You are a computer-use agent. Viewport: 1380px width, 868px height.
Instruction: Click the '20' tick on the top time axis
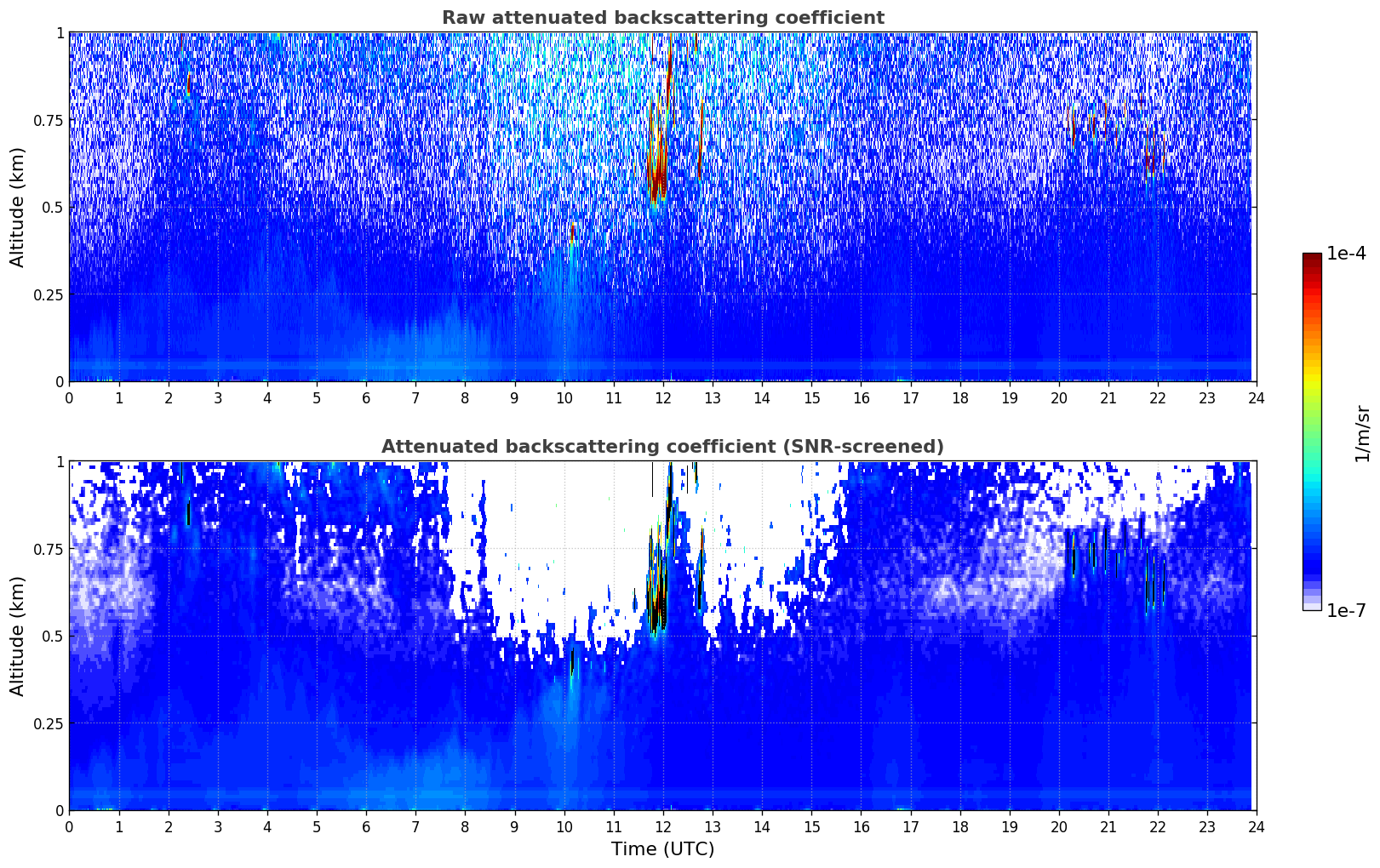tap(1058, 397)
